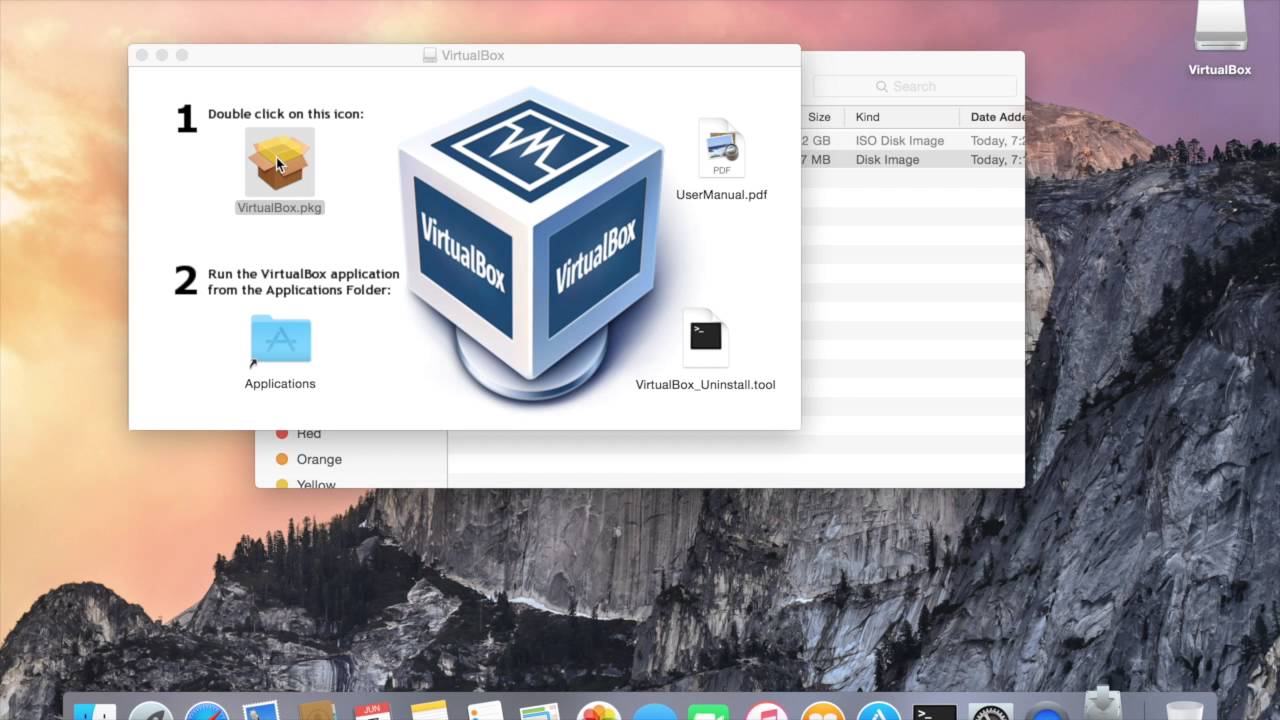Open iTunes from the Dock
Image resolution: width=1280 pixels, height=720 pixels.
pos(767,712)
